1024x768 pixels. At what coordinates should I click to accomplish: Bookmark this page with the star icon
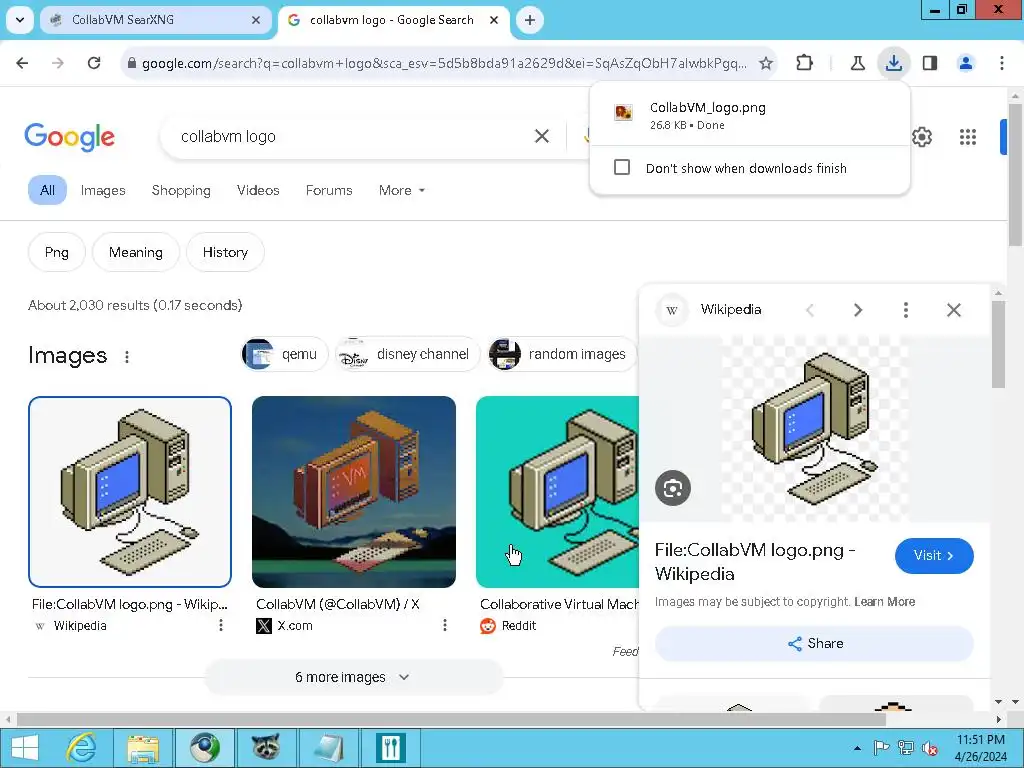(x=766, y=63)
